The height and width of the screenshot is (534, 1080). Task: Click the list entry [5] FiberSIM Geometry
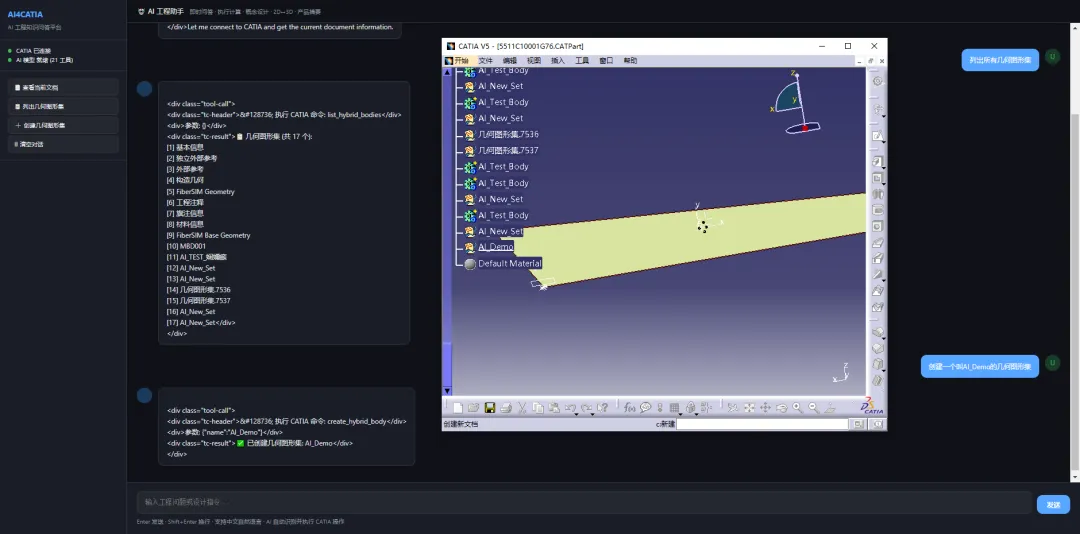click(x=200, y=192)
